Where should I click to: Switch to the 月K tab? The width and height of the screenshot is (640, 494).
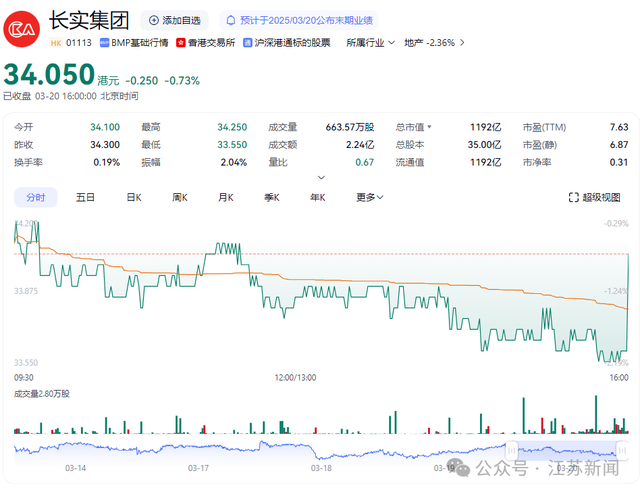pyautogui.click(x=226, y=198)
